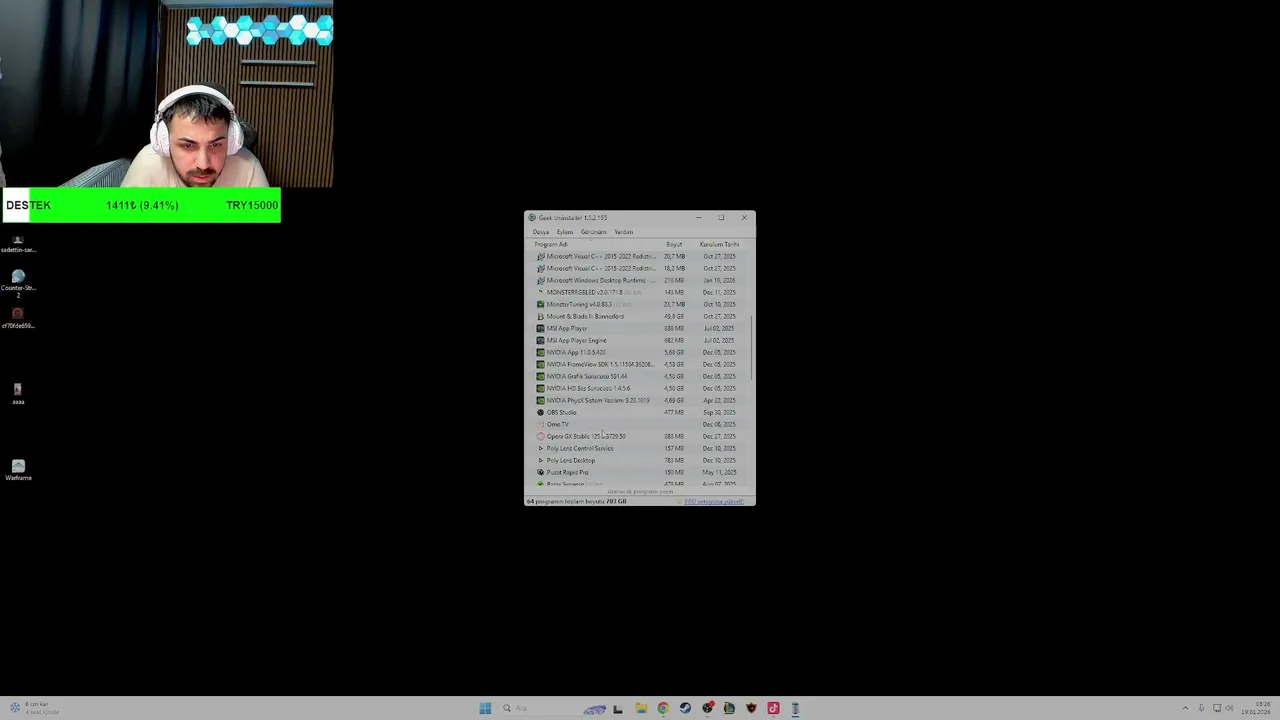
Task: Select the 20,7 MB Visual C++ row
Action: [x=640, y=256]
